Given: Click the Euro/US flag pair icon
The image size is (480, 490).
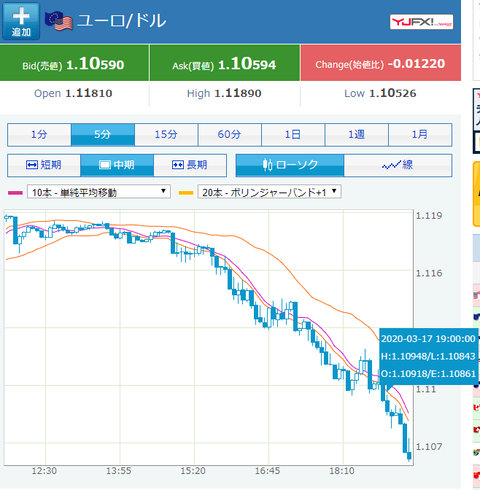Looking at the screenshot, I should 59,21.
